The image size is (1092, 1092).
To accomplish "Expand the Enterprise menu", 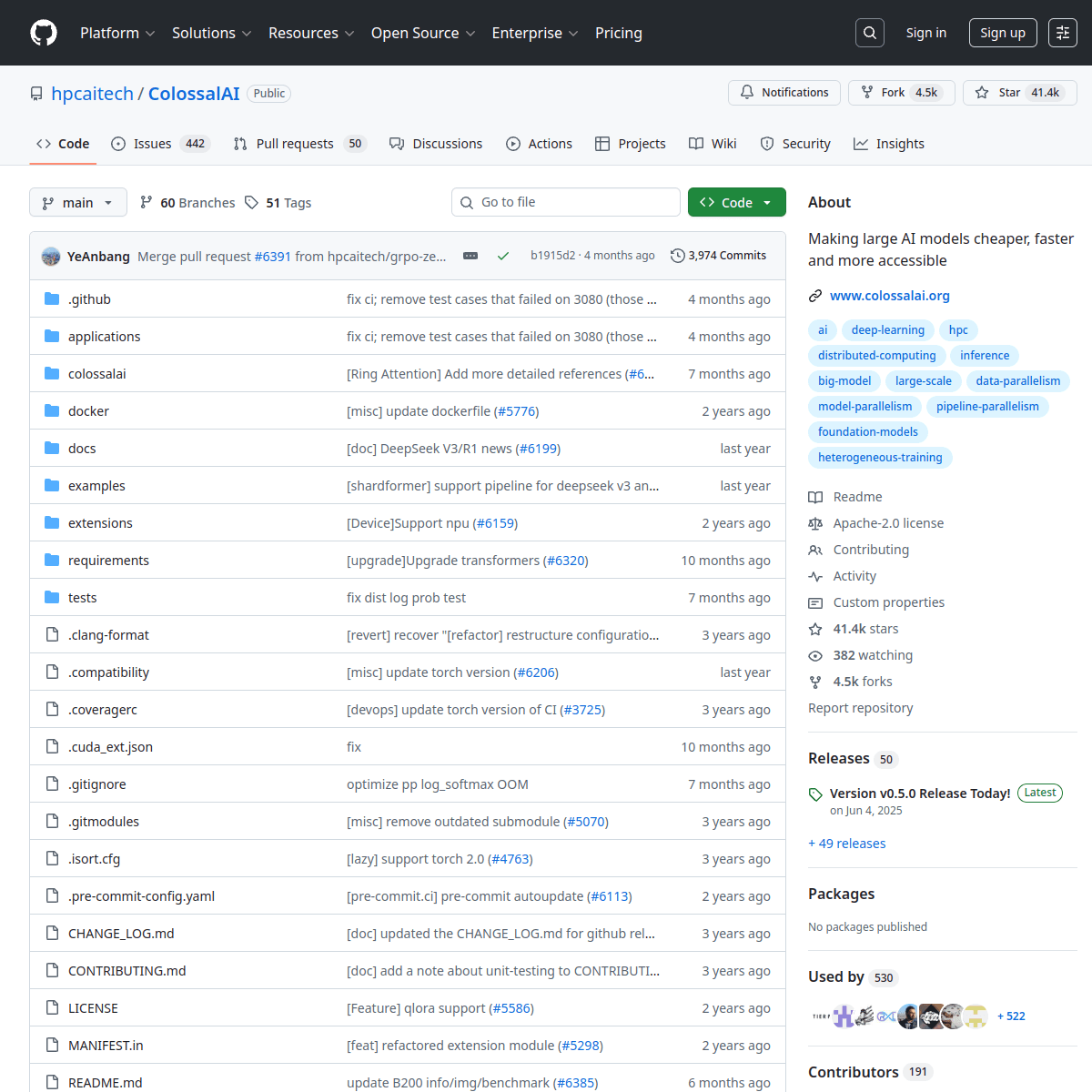I will coord(535,33).
